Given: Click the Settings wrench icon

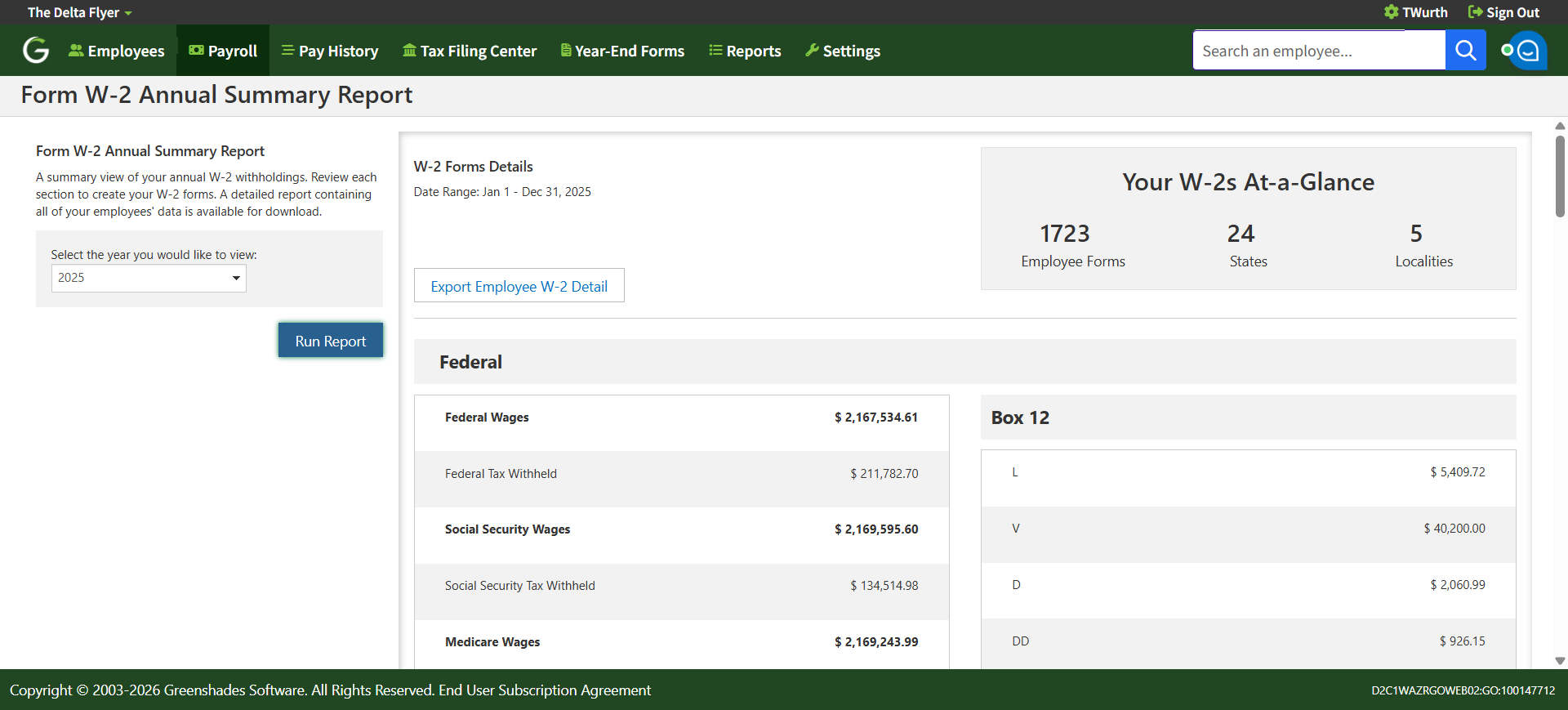Looking at the screenshot, I should point(812,51).
